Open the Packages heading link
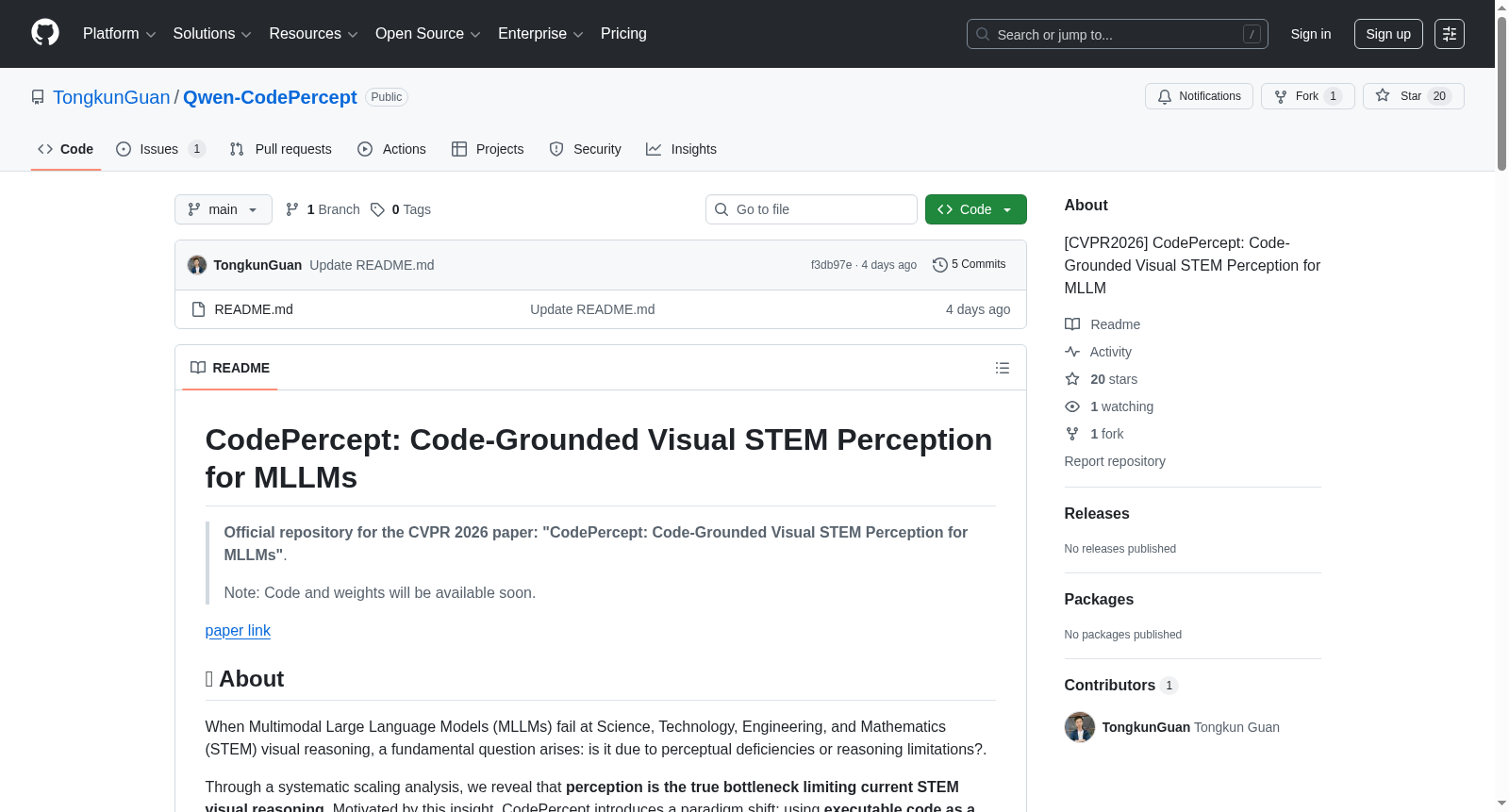The width and height of the screenshot is (1509, 812). pyautogui.click(x=1099, y=600)
